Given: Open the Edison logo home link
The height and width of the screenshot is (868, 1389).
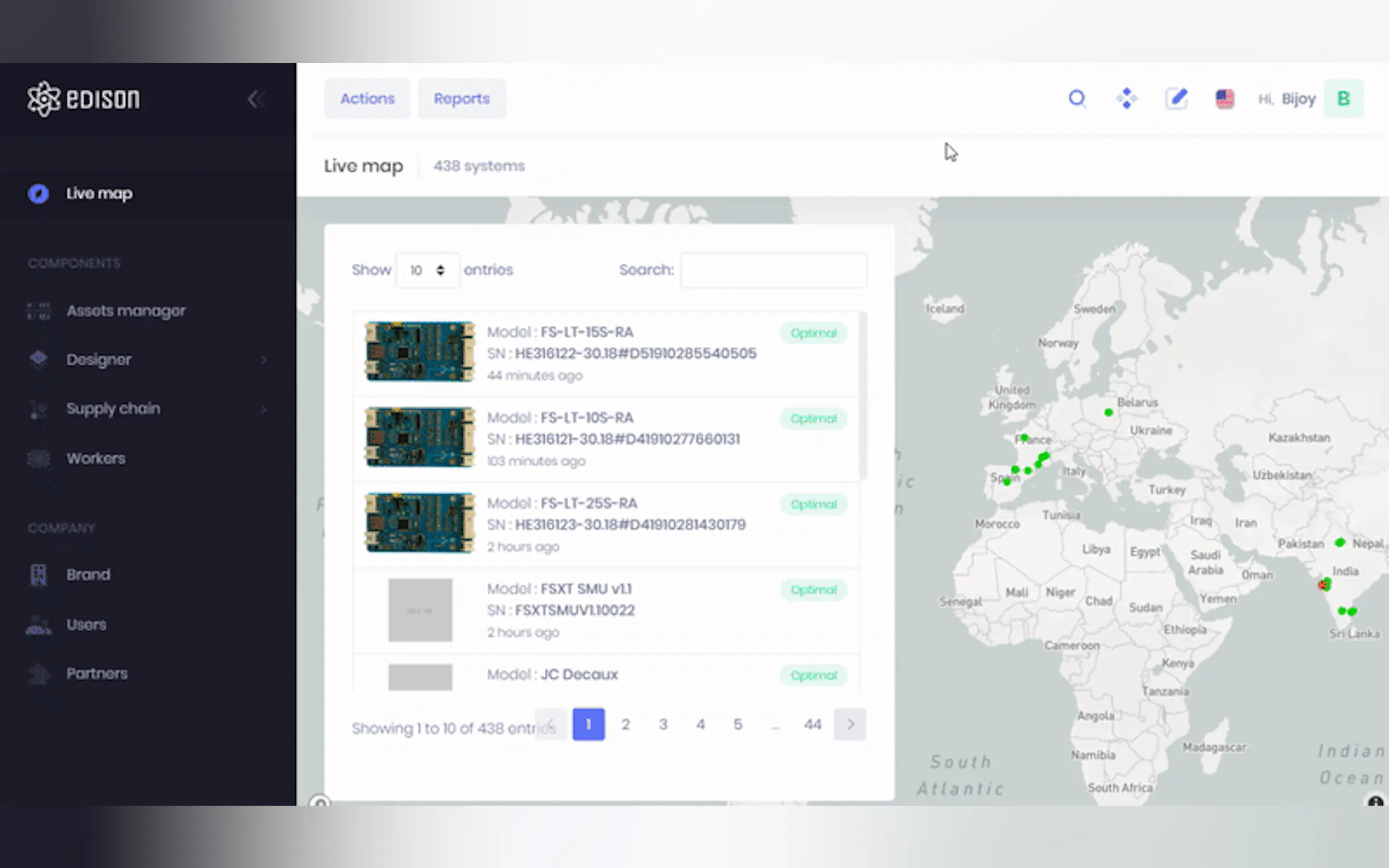Looking at the screenshot, I should pyautogui.click(x=84, y=99).
